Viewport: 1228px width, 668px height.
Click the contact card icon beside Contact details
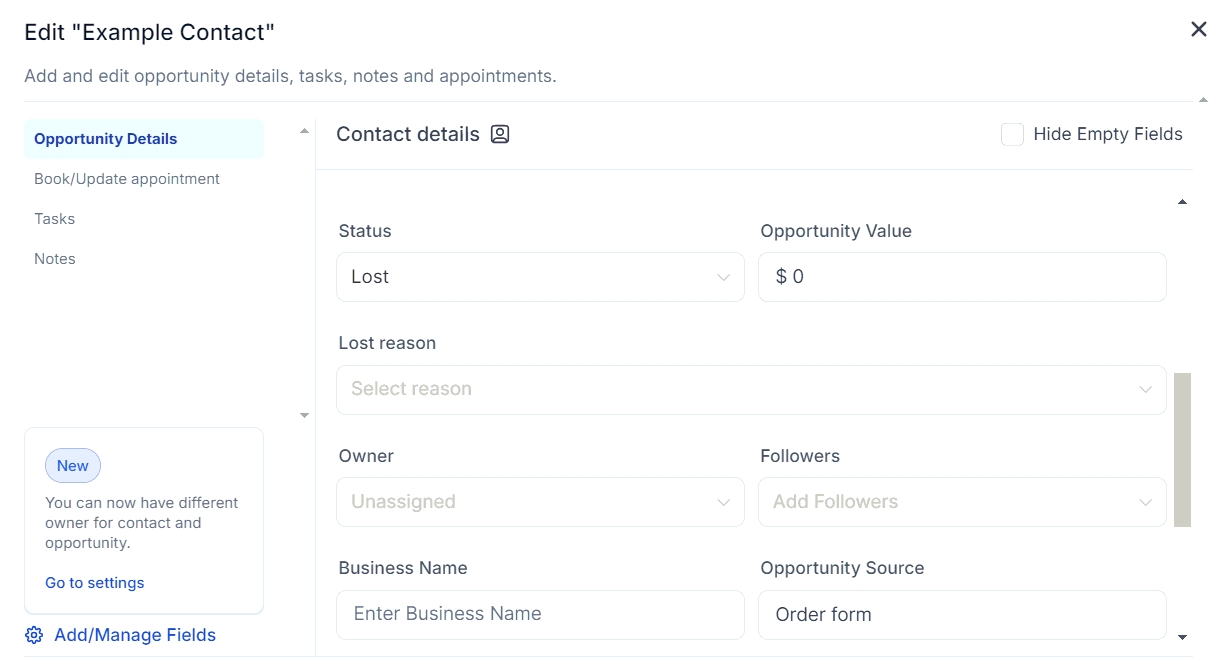click(500, 134)
